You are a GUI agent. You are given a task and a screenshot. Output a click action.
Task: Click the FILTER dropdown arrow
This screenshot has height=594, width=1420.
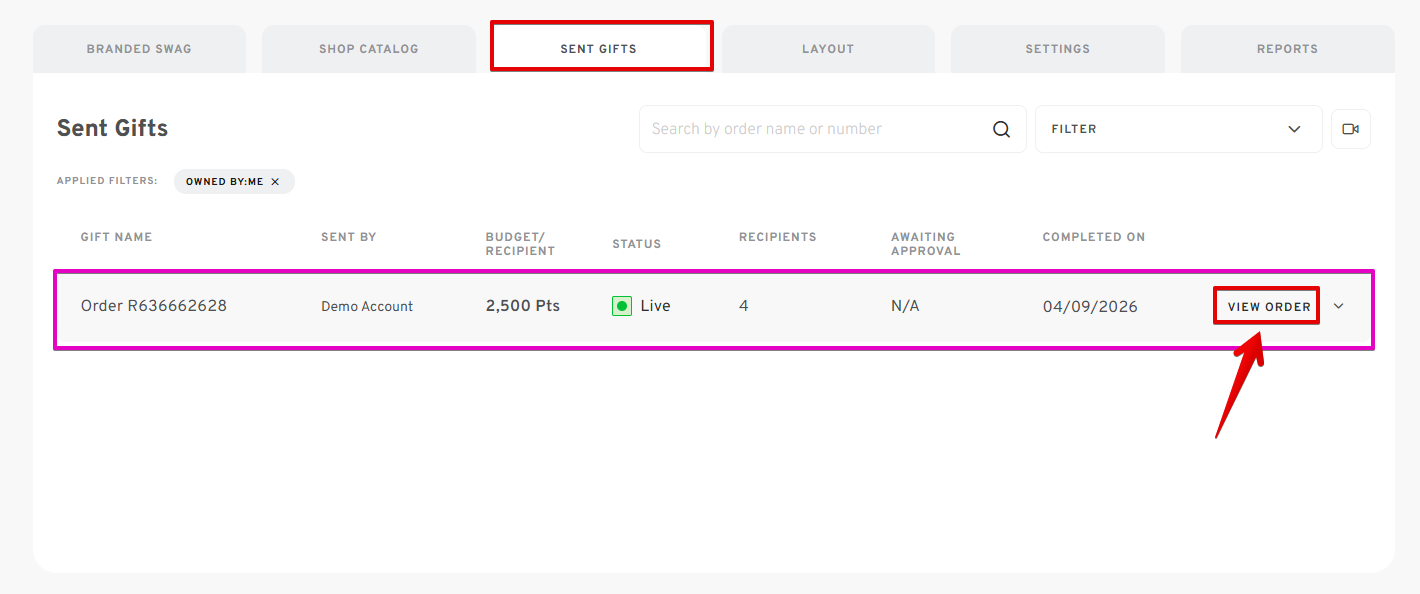1294,129
